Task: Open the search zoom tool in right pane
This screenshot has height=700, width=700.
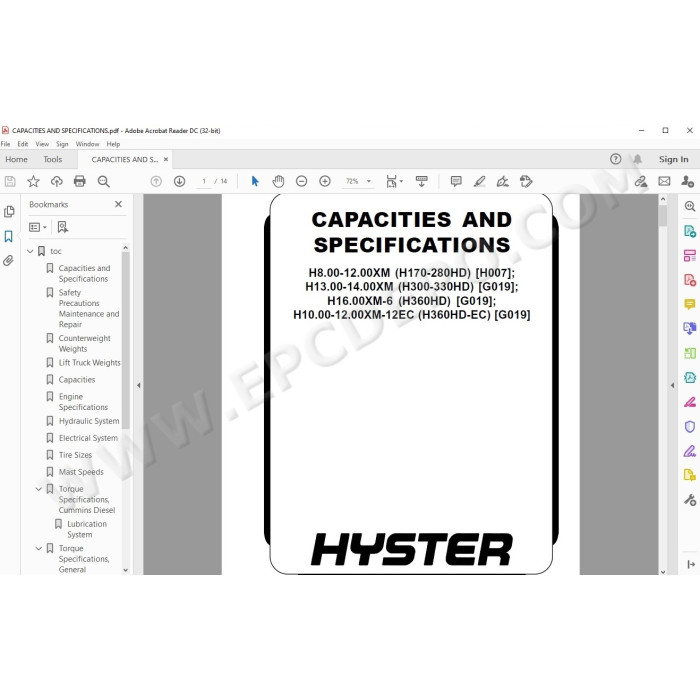Action: 690,206
